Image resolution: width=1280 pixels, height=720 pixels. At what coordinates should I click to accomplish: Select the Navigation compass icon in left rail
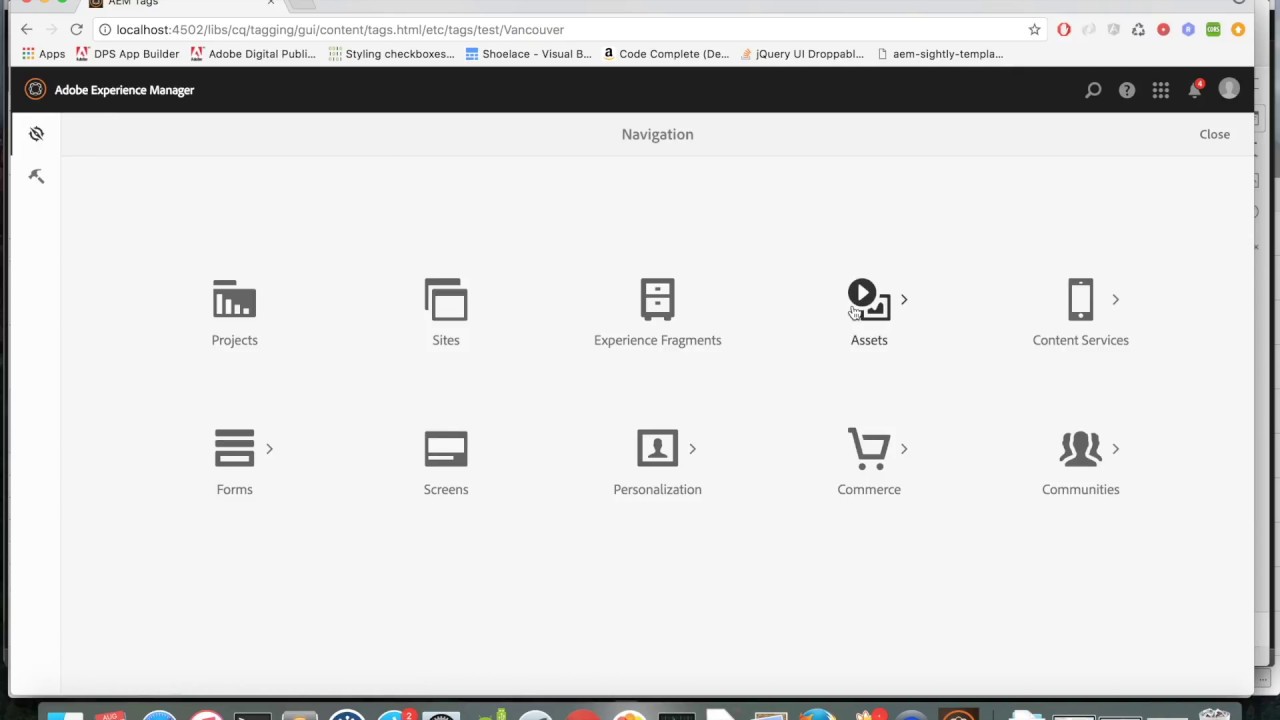coord(36,134)
